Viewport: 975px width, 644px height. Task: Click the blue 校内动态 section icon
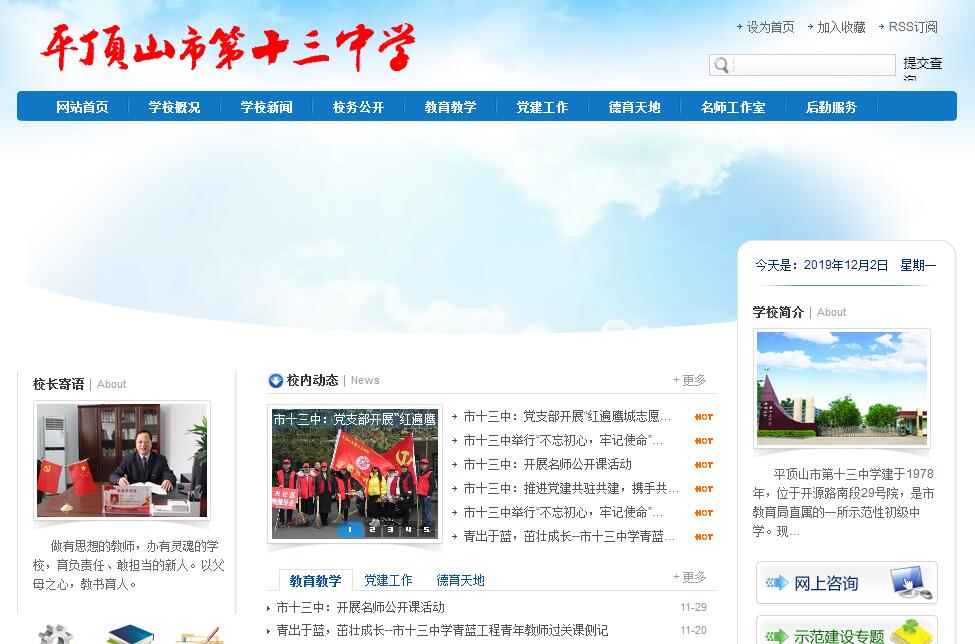click(276, 380)
